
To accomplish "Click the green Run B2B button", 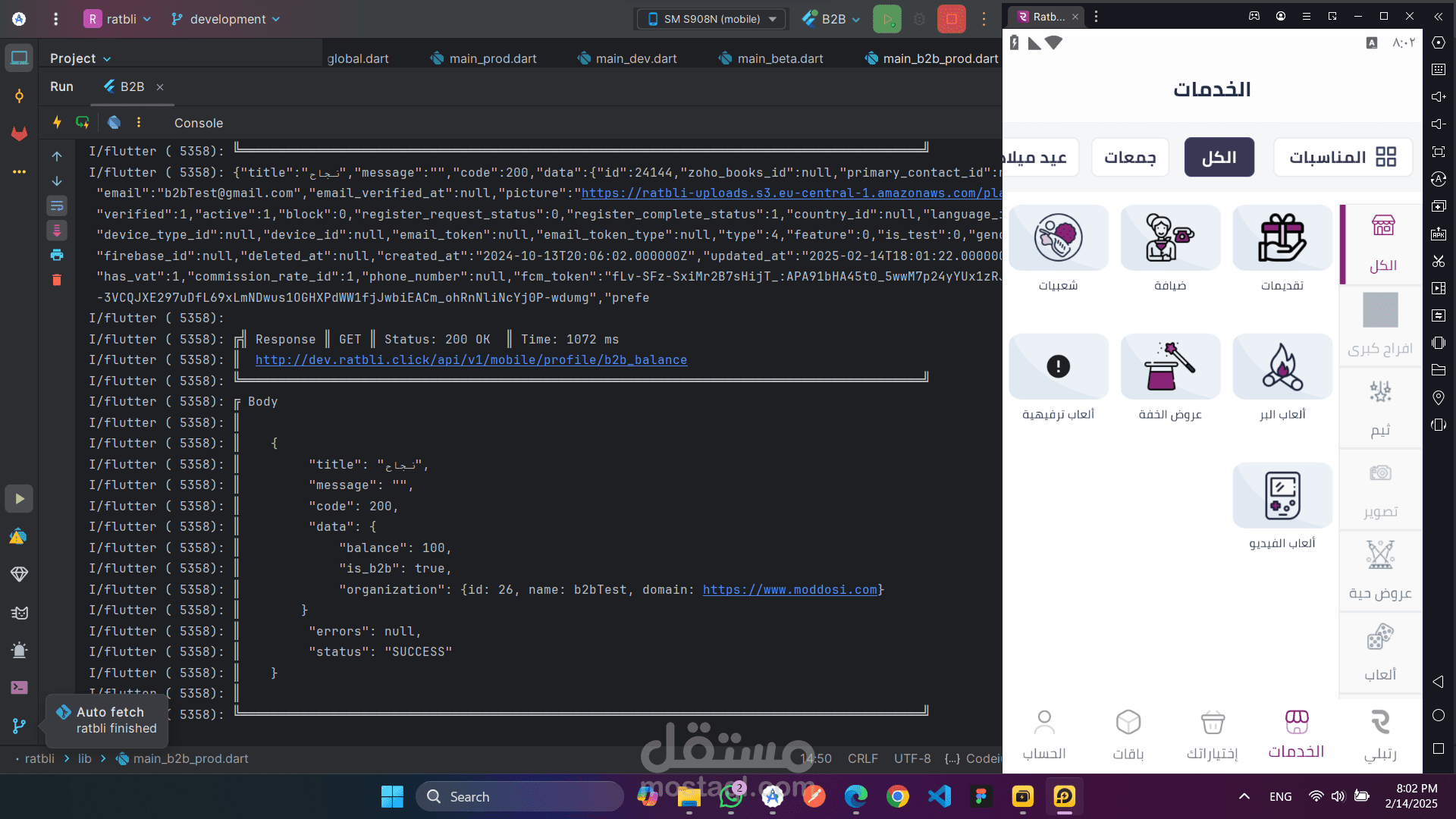I will 886,19.
